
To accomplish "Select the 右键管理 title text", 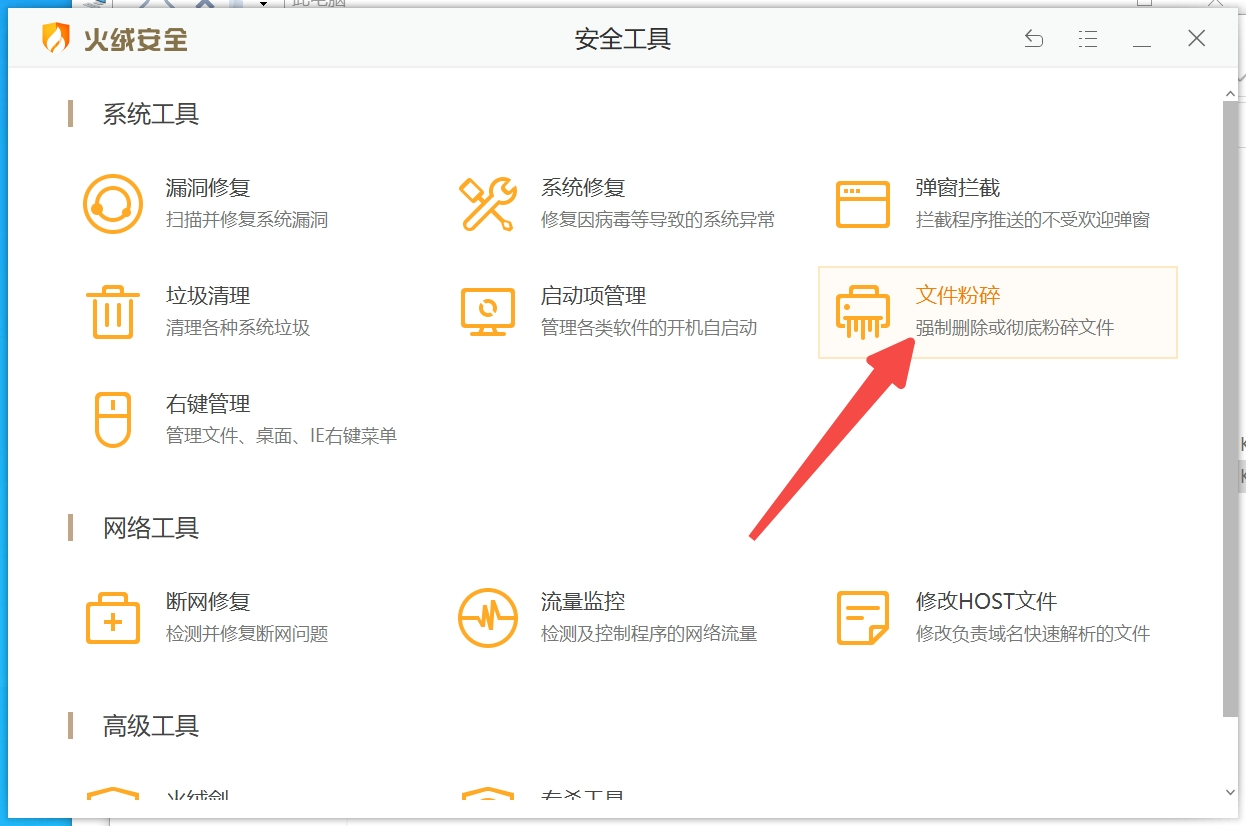I will point(208,404).
